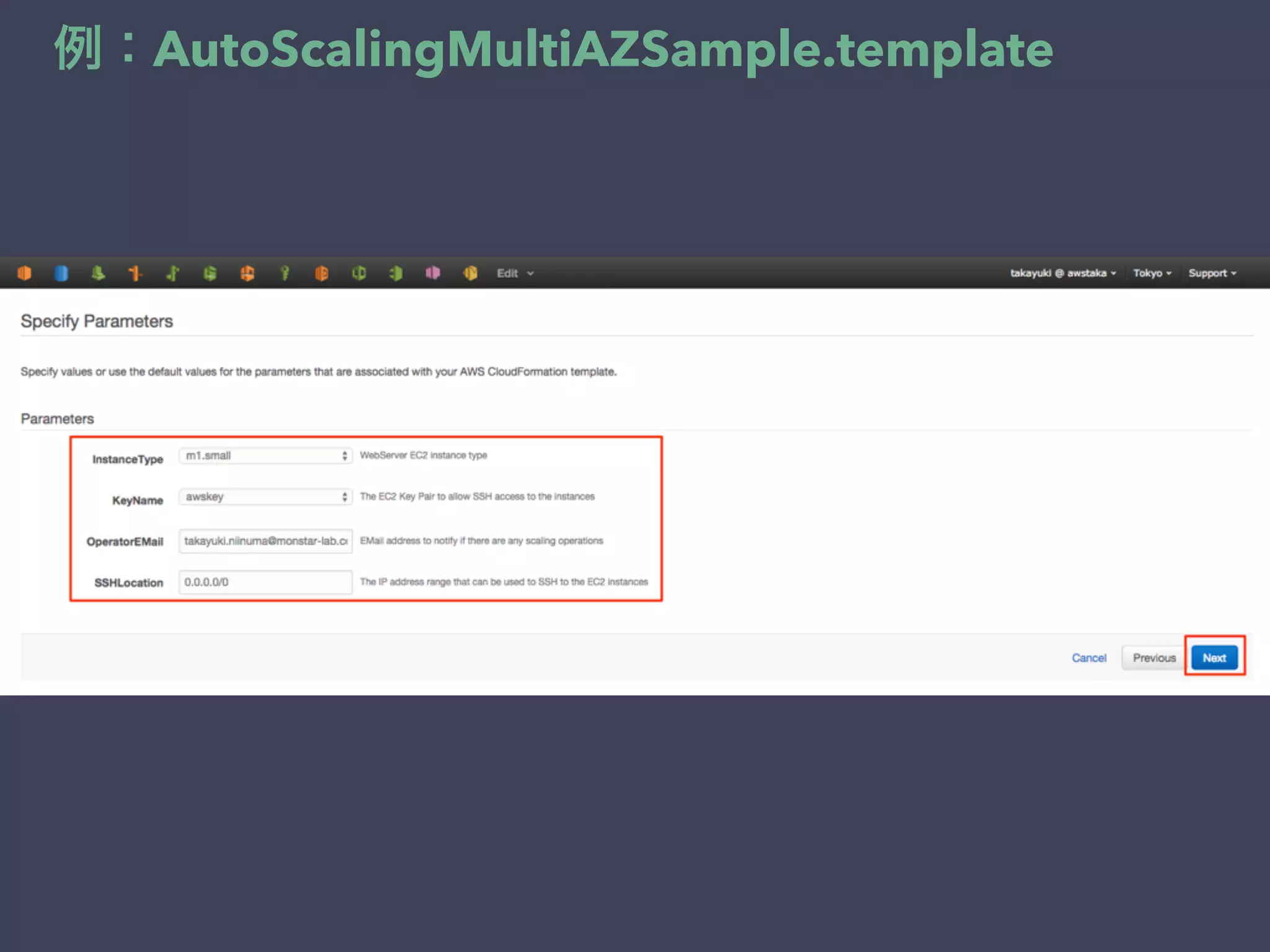Viewport: 1270px width, 952px height.
Task: Click the 'KeyName' label
Action: coord(138,500)
